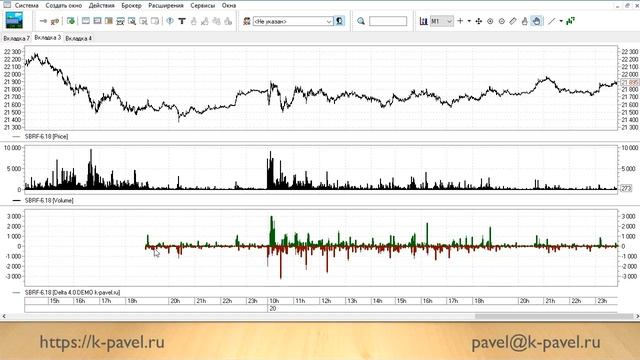Click the zoom in circle icon
The image size is (640, 360).
(x=490, y=21)
